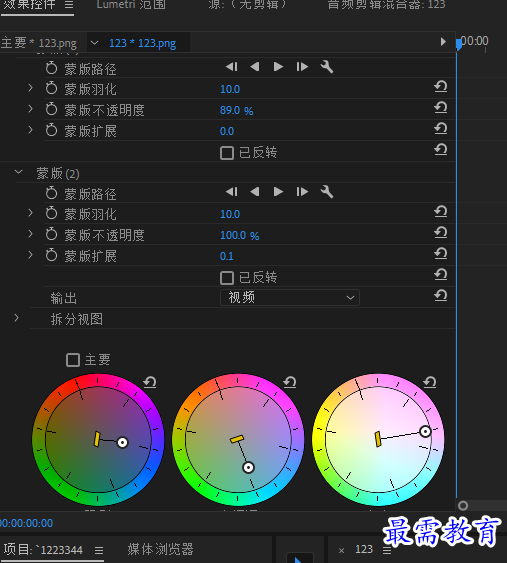
Task: Collapse the 蒙版 (2) group
Action: click(18, 172)
